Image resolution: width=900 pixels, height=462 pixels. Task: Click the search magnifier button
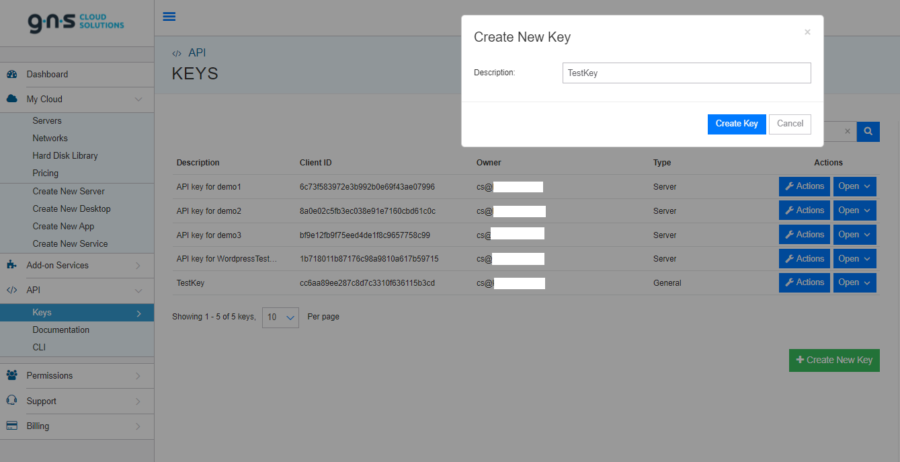(868, 131)
